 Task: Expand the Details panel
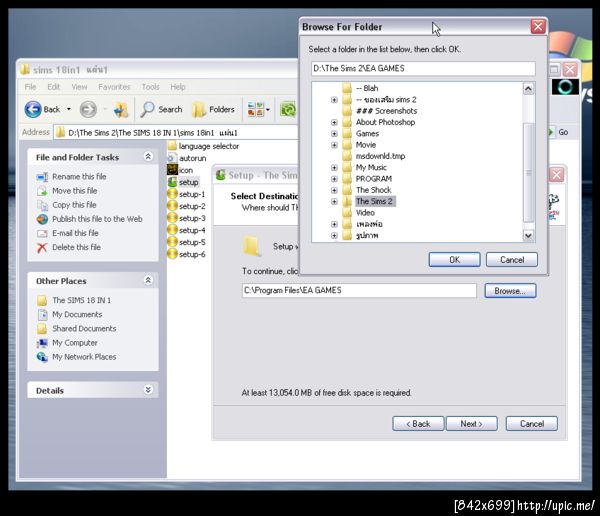click(x=148, y=390)
